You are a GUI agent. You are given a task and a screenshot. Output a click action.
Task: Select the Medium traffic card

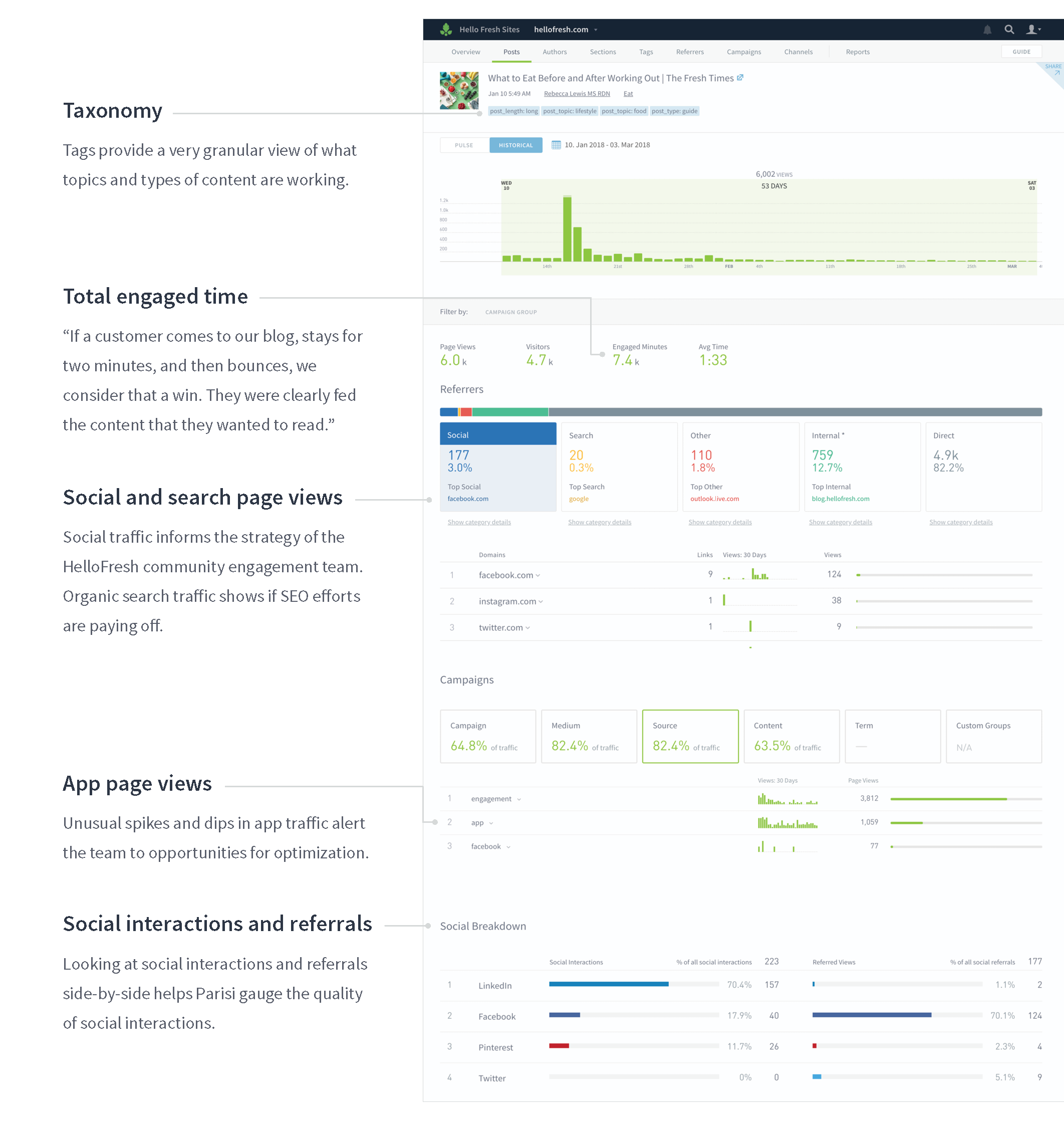(x=589, y=737)
